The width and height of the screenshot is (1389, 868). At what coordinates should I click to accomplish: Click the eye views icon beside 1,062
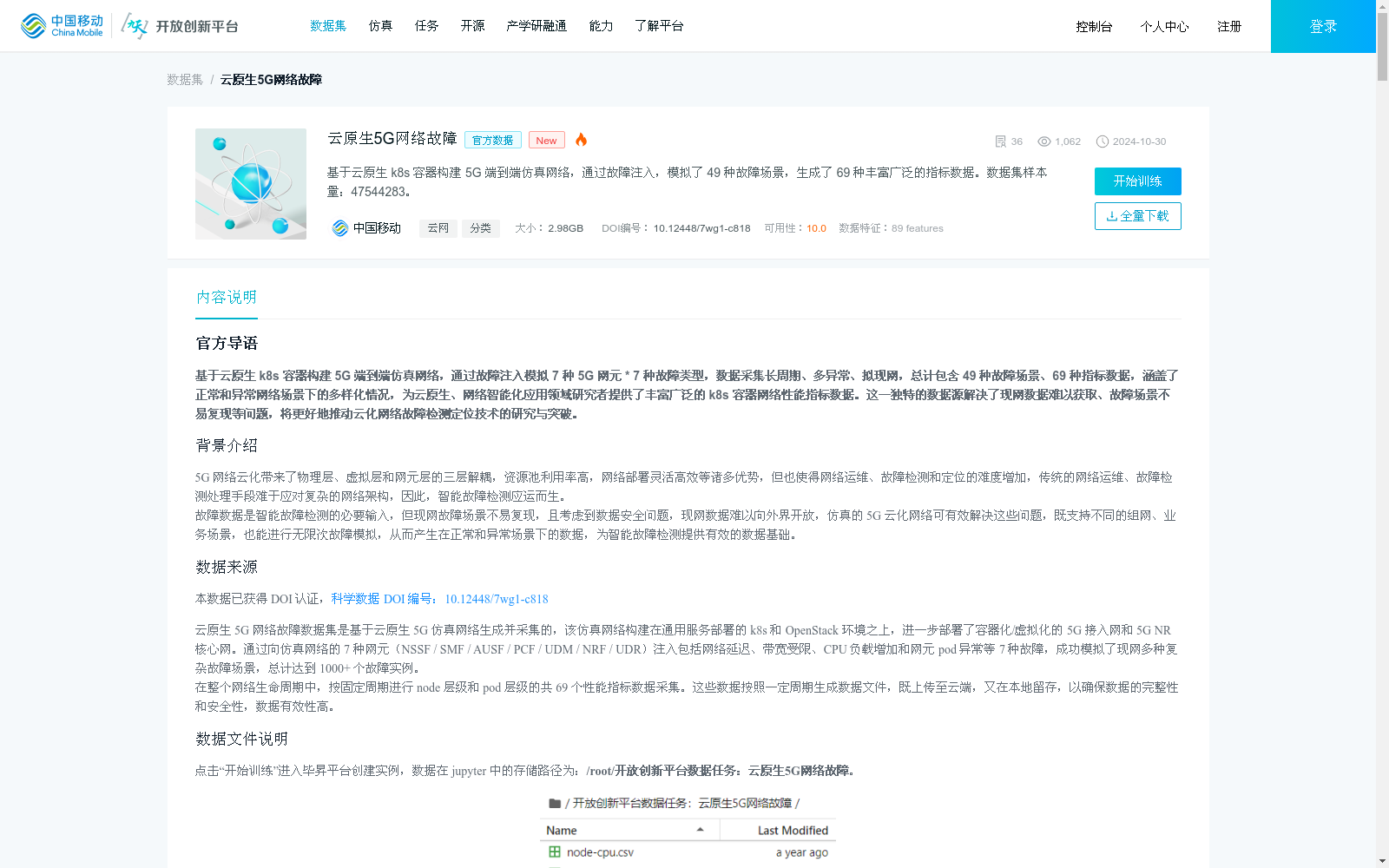(1044, 141)
